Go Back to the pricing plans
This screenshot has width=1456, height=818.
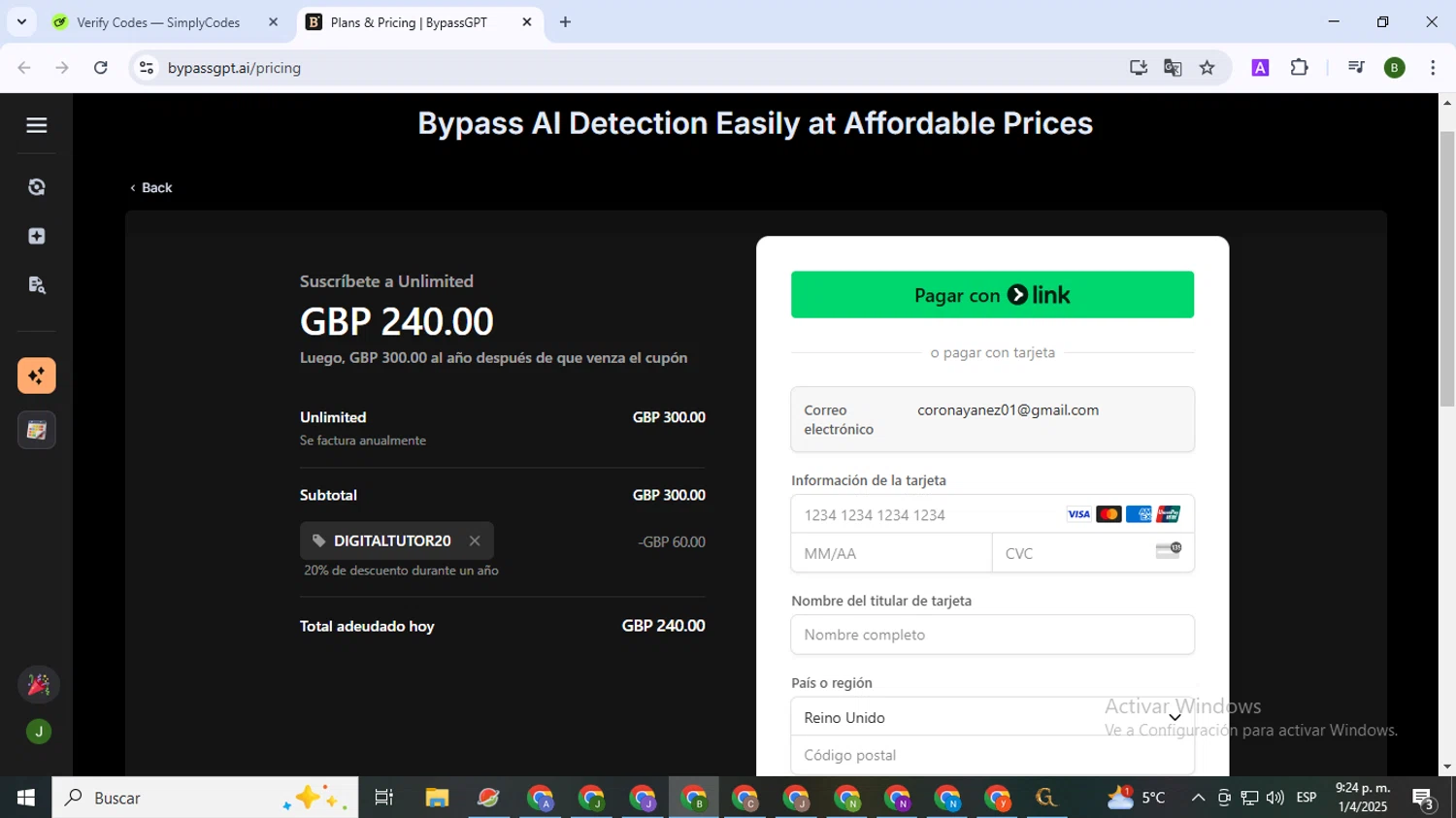click(151, 187)
